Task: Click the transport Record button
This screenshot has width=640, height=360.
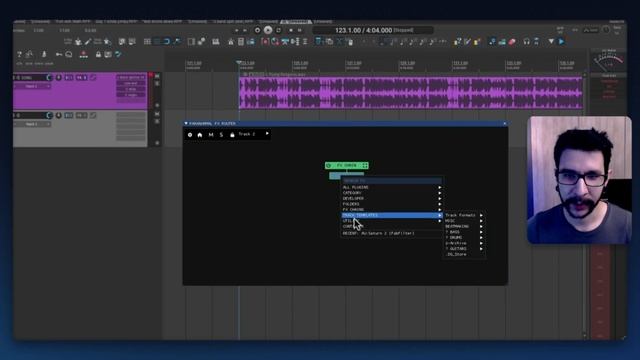Action: pos(257,30)
